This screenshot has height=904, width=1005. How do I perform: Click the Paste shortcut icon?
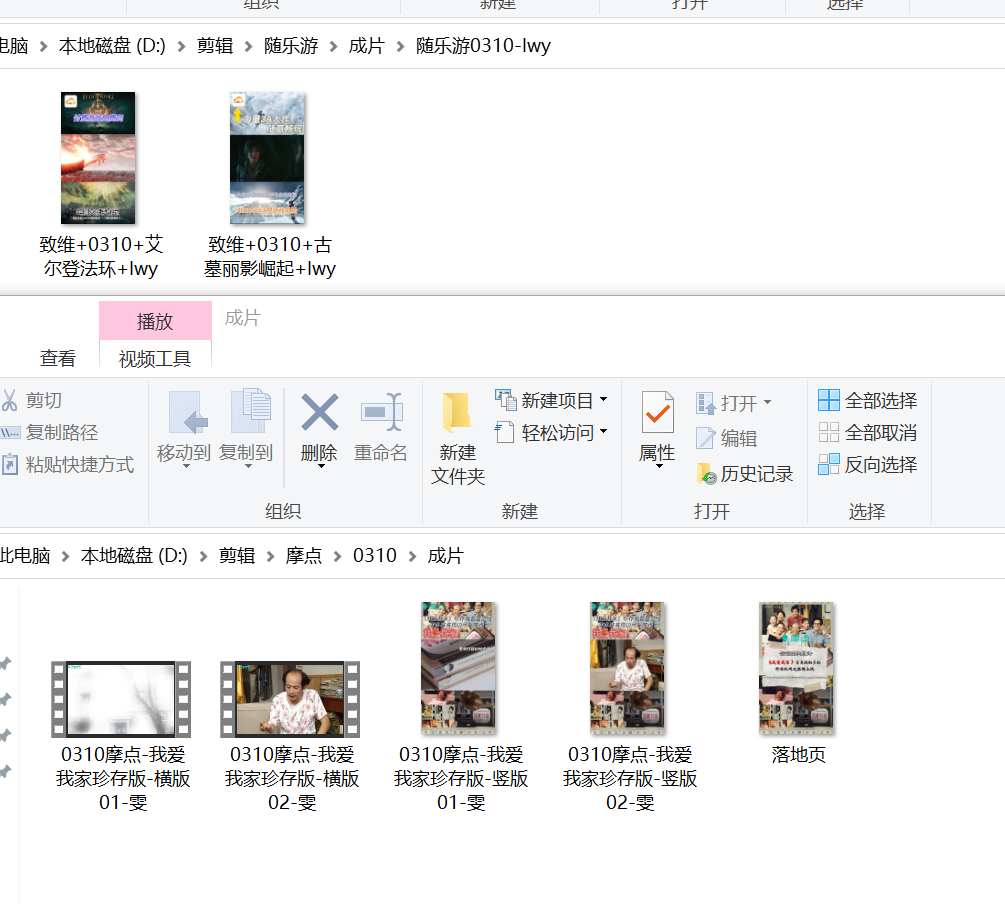pos(10,464)
